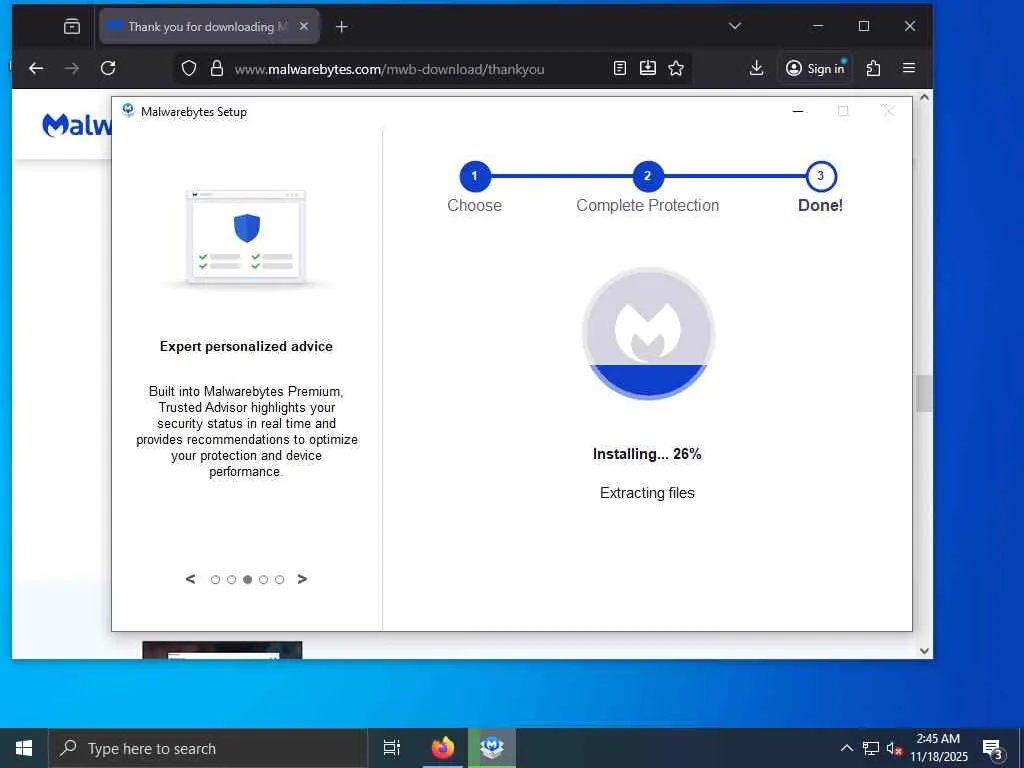Screen dimensions: 1024x768
Task: Open the Firefox downloads panel
Action: click(756, 68)
